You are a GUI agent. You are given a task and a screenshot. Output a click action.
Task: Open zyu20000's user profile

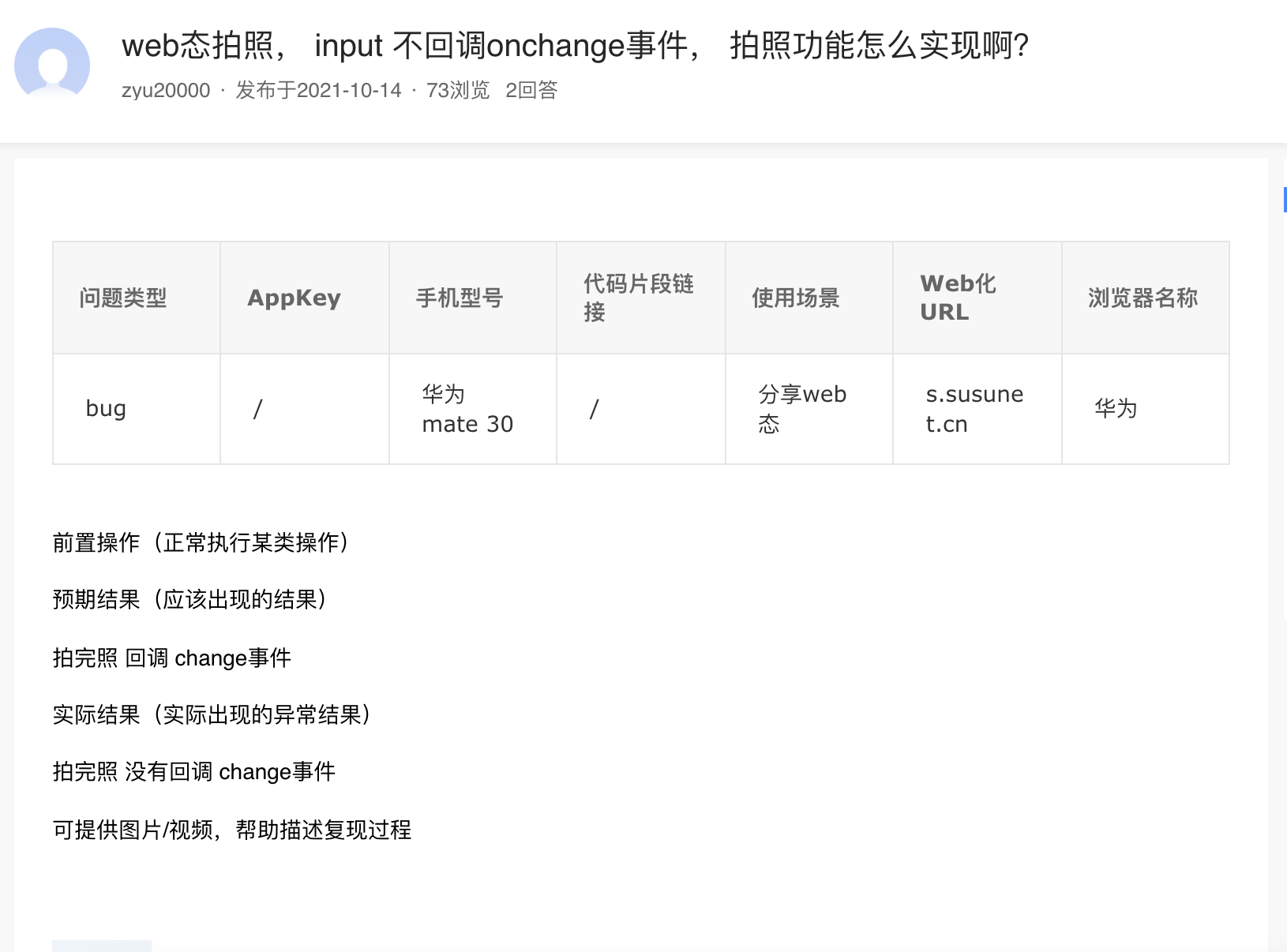(163, 90)
